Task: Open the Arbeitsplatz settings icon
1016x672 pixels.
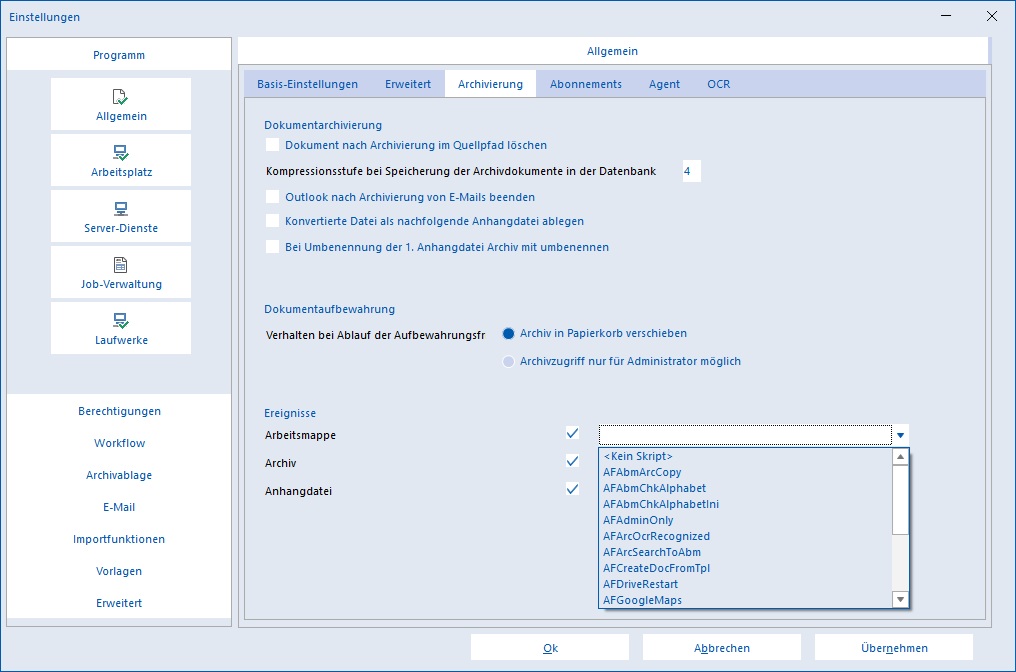Action: (121, 160)
